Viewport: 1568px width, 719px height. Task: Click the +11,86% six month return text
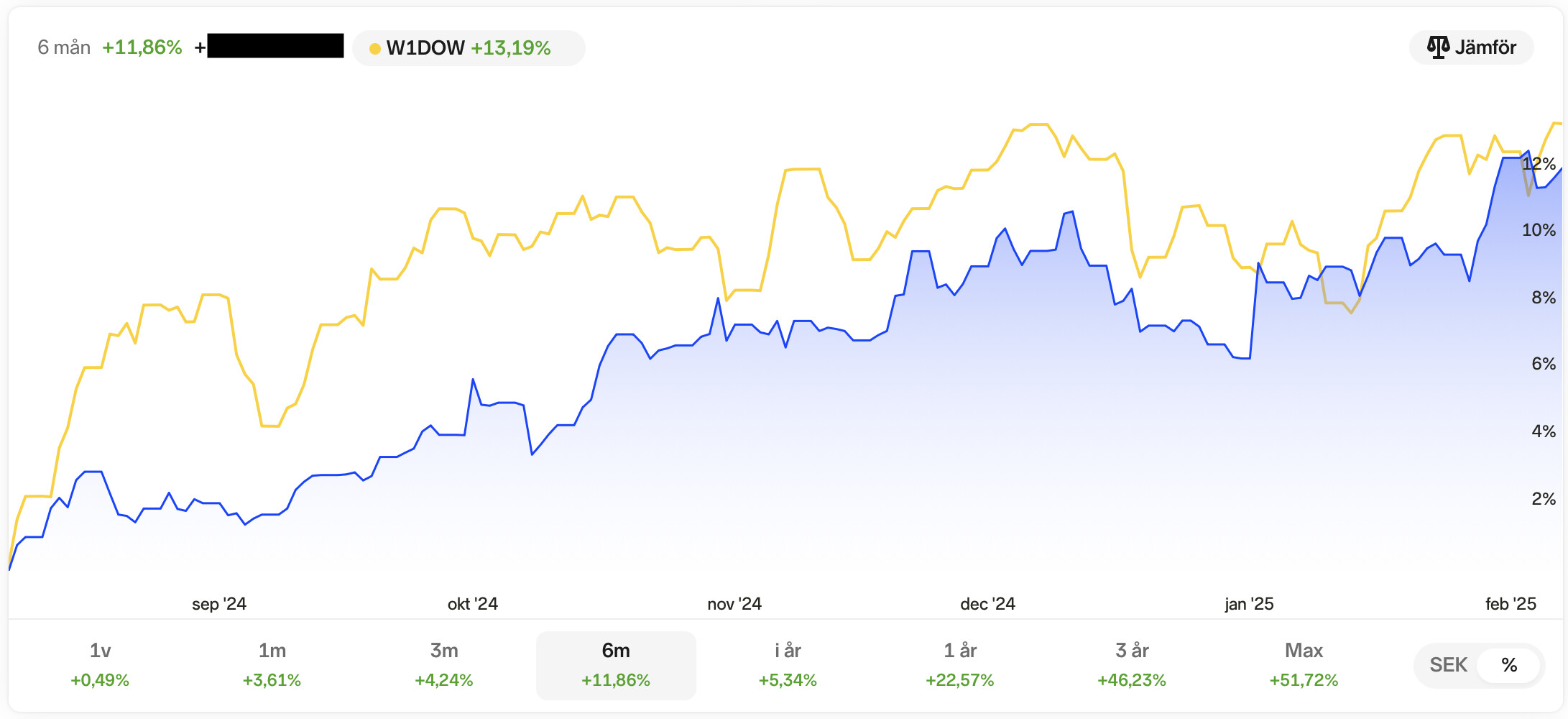(x=142, y=47)
